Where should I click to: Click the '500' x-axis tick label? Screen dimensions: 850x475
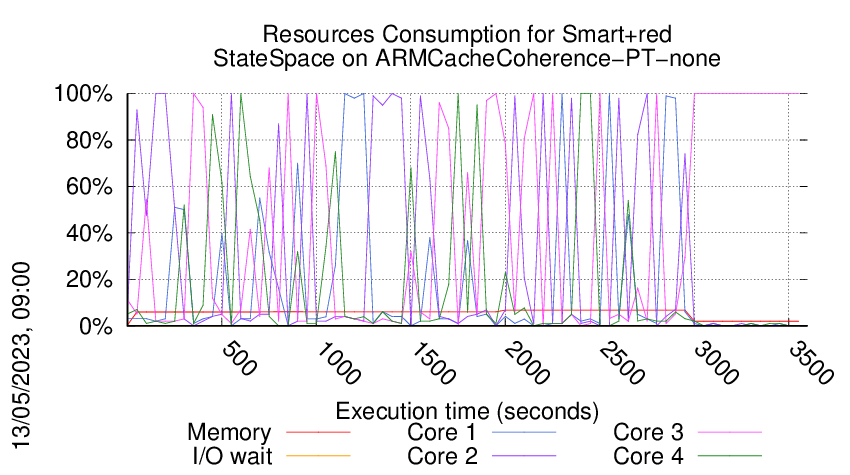(x=239, y=358)
